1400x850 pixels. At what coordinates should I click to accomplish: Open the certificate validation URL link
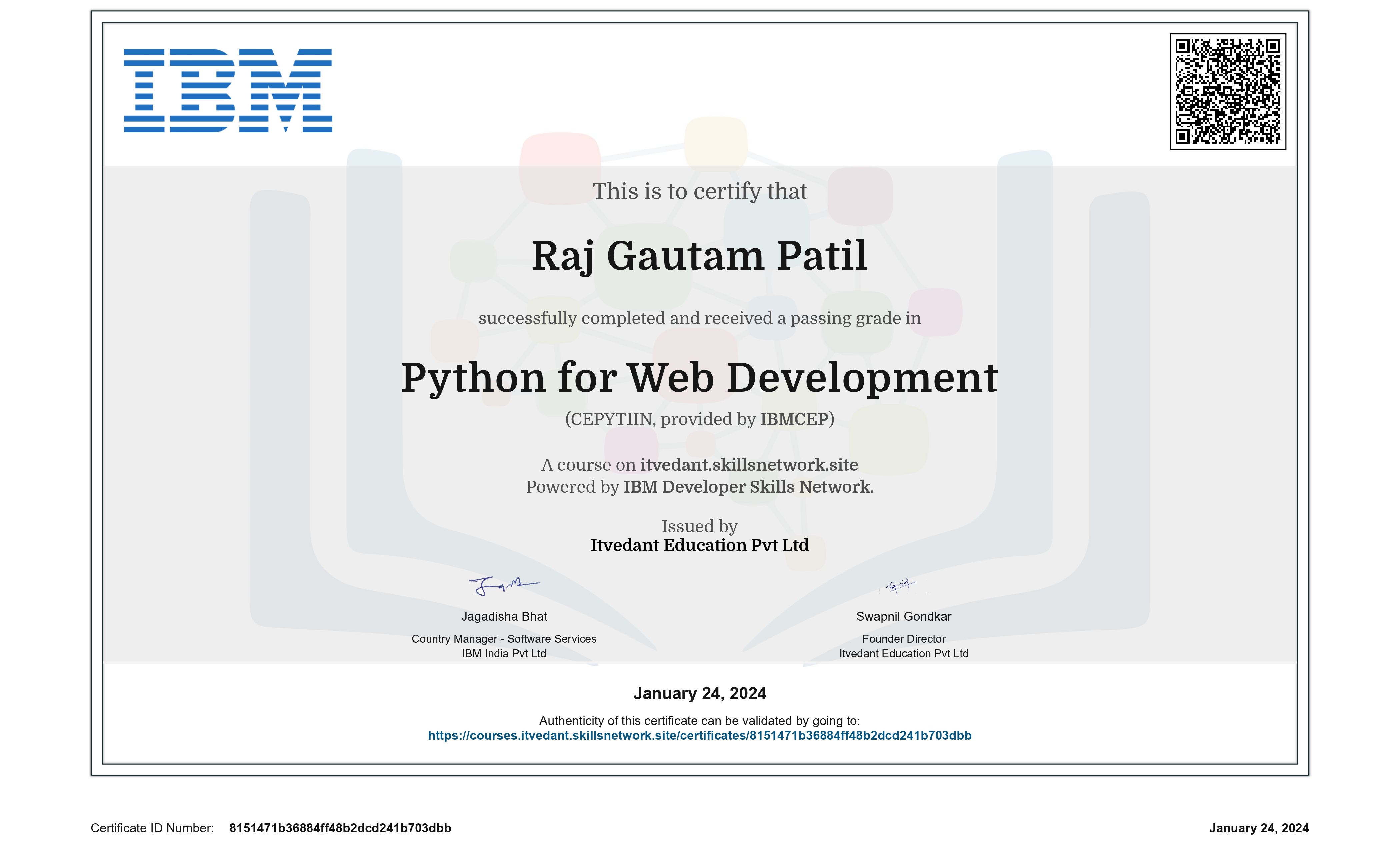coord(699,735)
